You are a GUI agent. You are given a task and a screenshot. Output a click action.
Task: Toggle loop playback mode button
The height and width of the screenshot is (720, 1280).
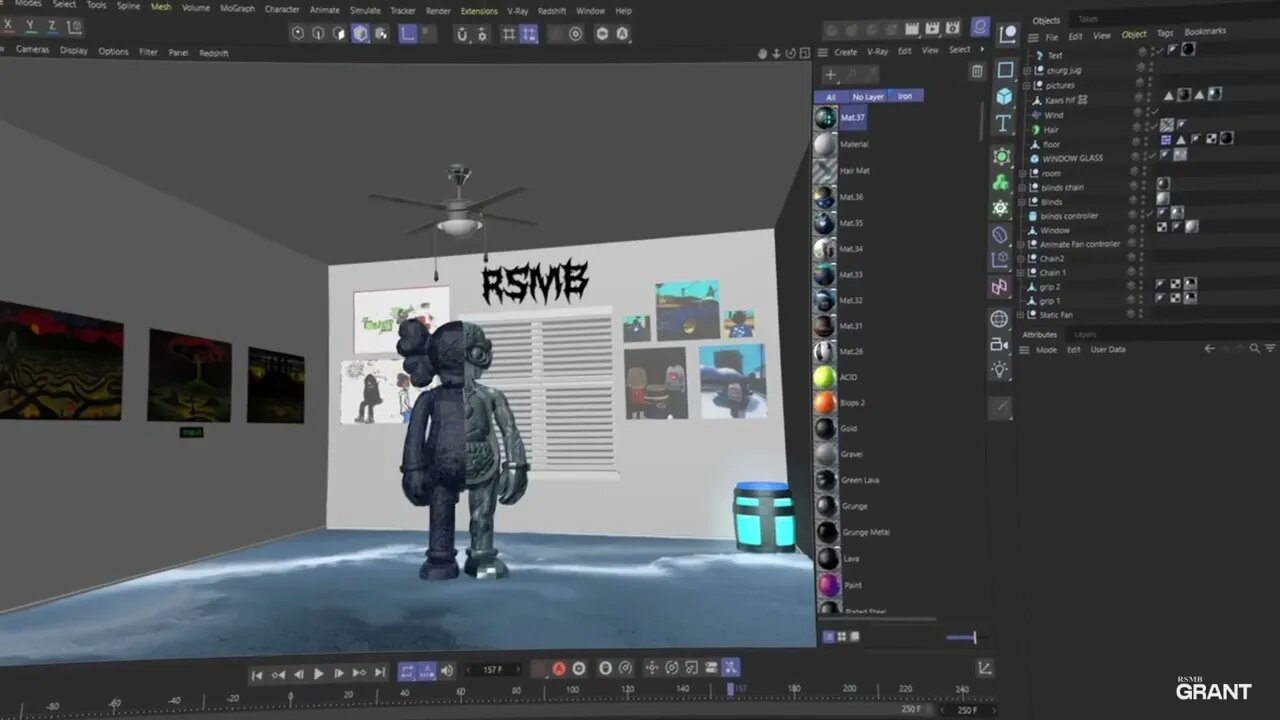[x=407, y=672]
